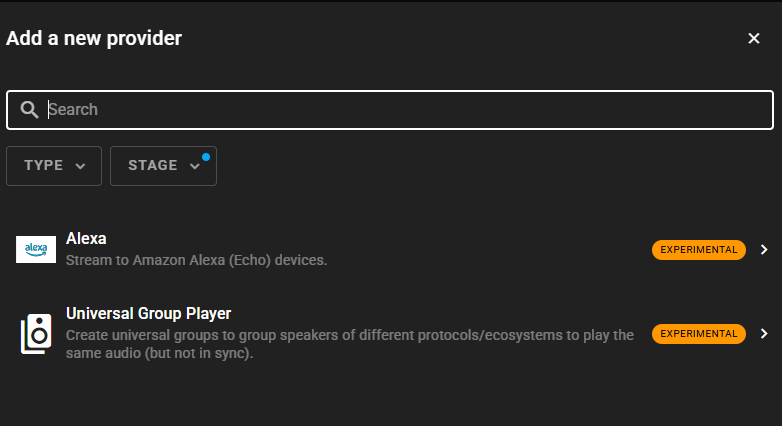Close the Add a new provider dialog
The width and height of the screenshot is (782, 426).
click(x=754, y=39)
